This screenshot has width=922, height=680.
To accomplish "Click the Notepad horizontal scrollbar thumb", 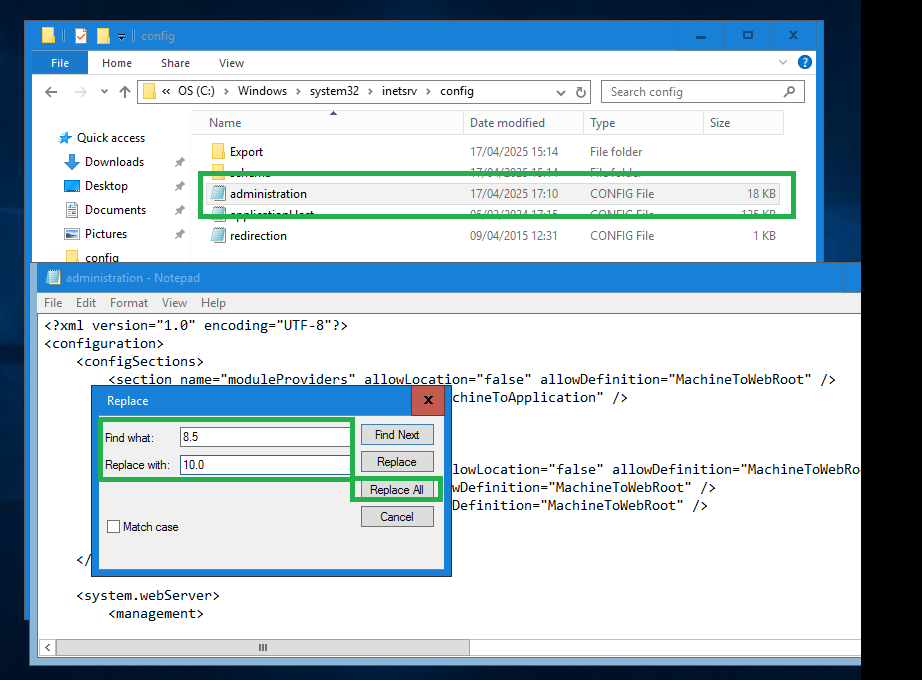I will pos(263,647).
